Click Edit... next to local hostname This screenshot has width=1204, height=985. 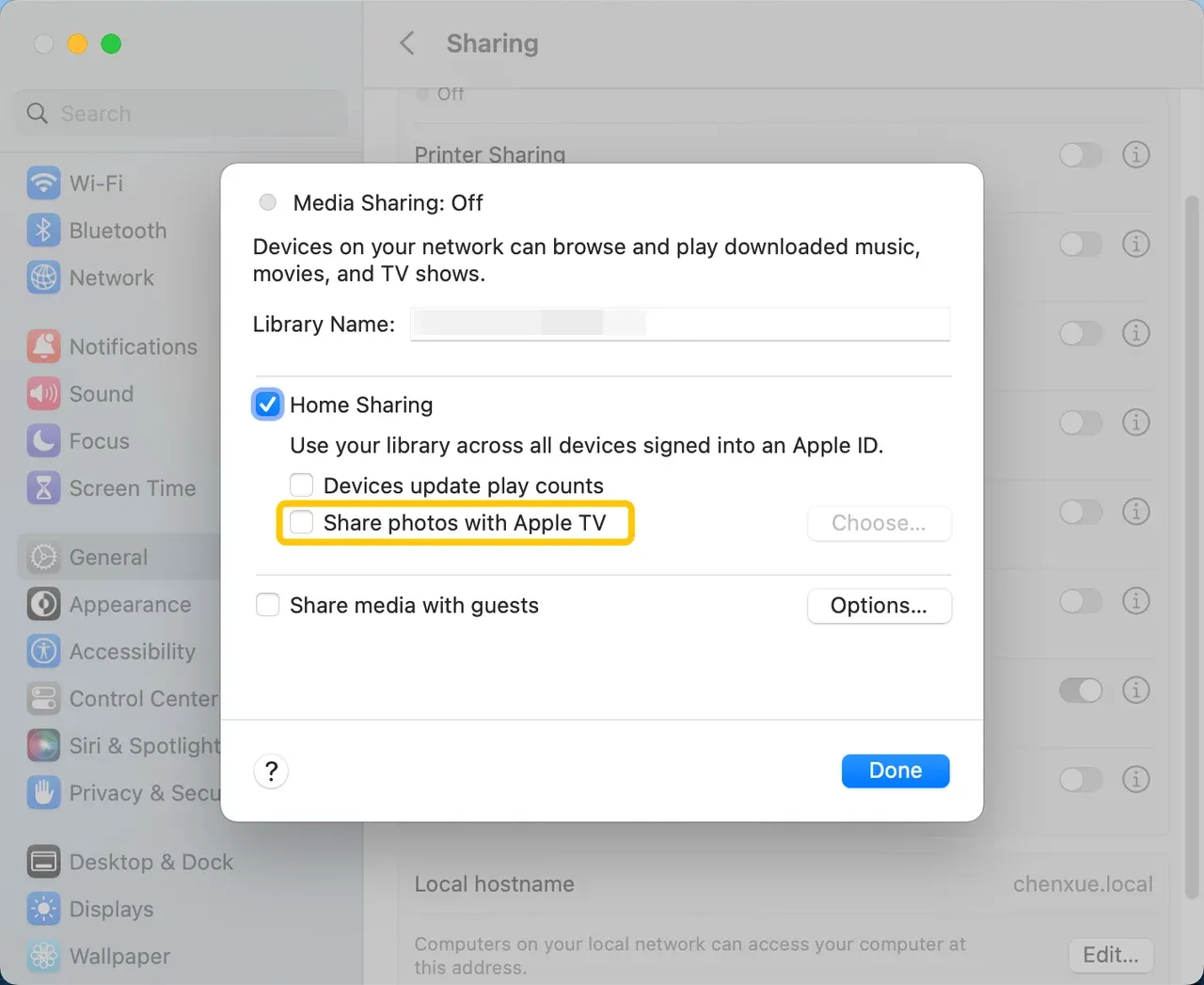[x=1111, y=956]
